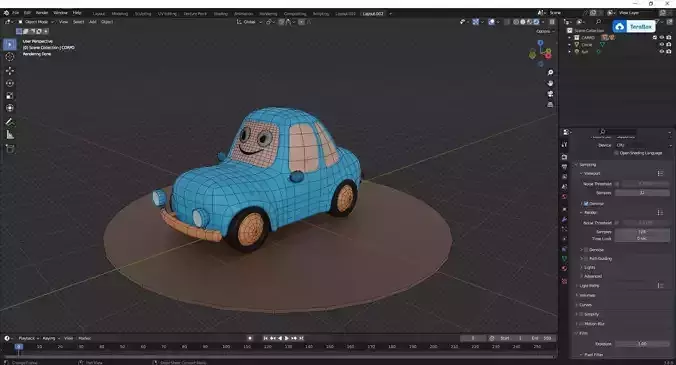Toggle Open Shading Language checkbox
The height and width of the screenshot is (365, 676).
click(617, 153)
